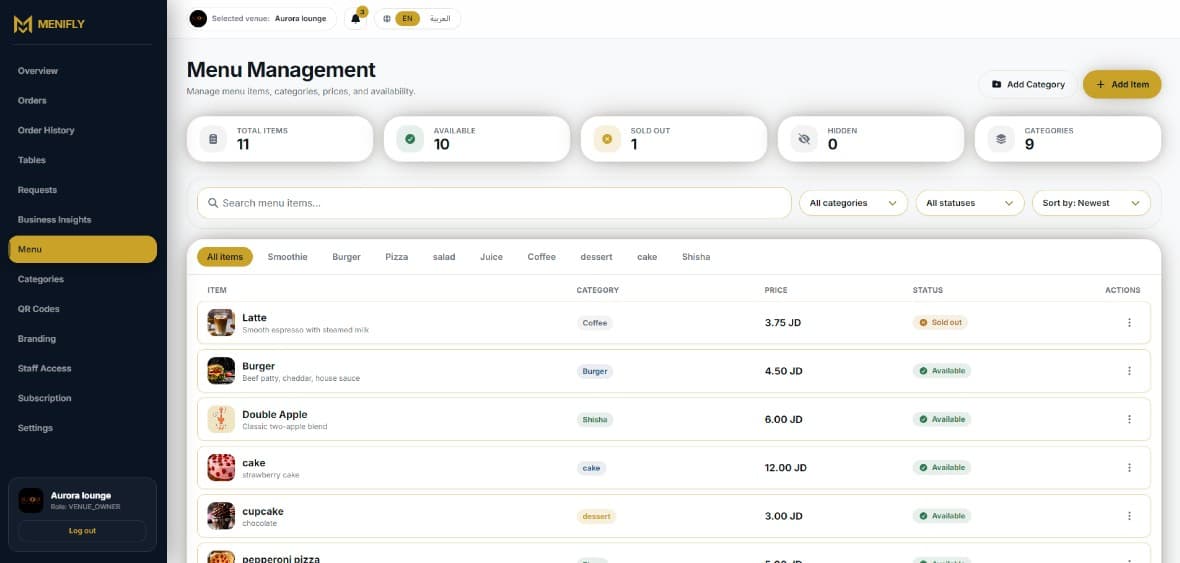1180x563 pixels.
Task: Select the Coffee category tab
Action: (x=541, y=257)
